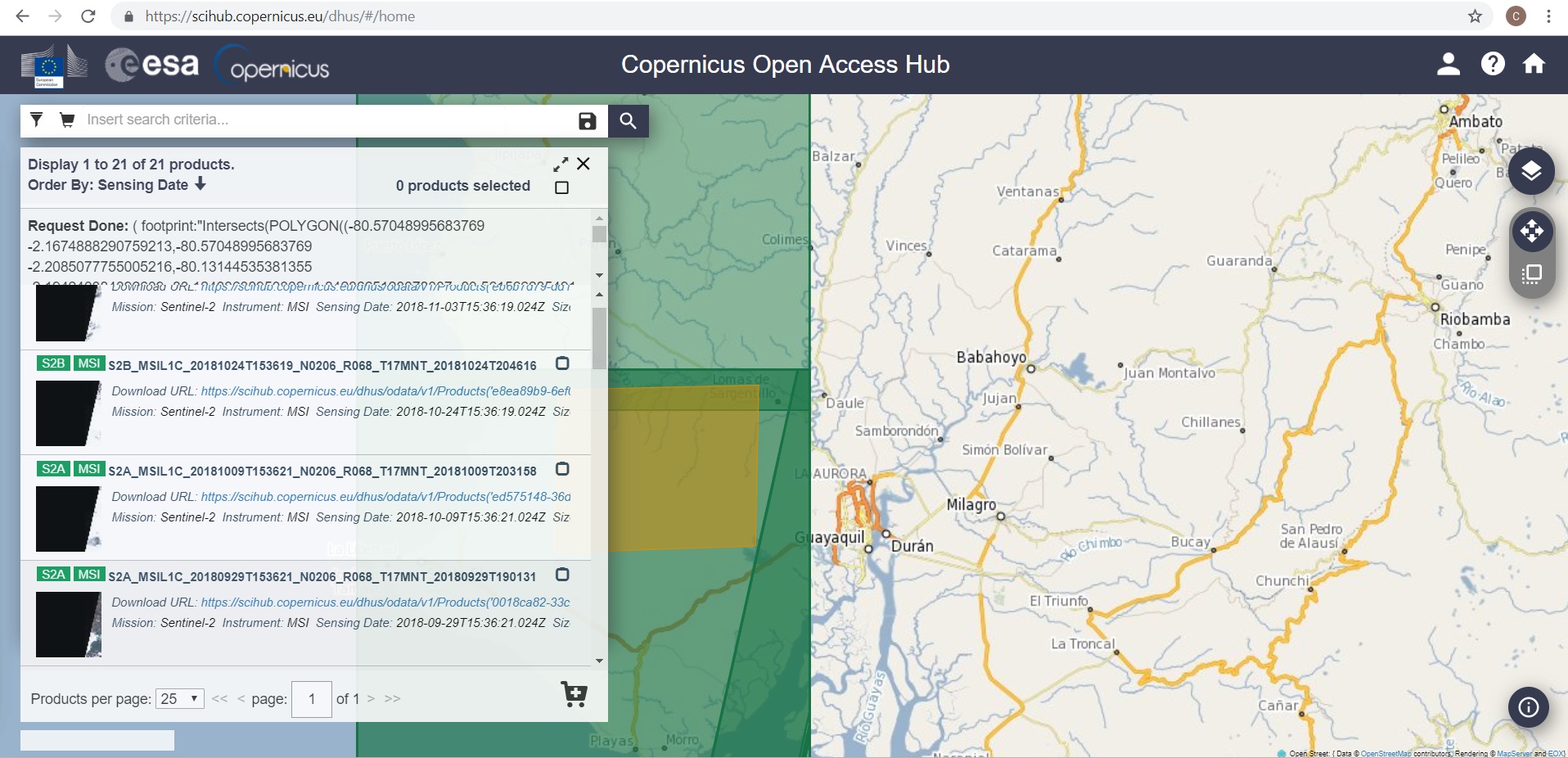Open the user profile login icon
Image resolution: width=1568 pixels, height=758 pixels.
(x=1448, y=64)
